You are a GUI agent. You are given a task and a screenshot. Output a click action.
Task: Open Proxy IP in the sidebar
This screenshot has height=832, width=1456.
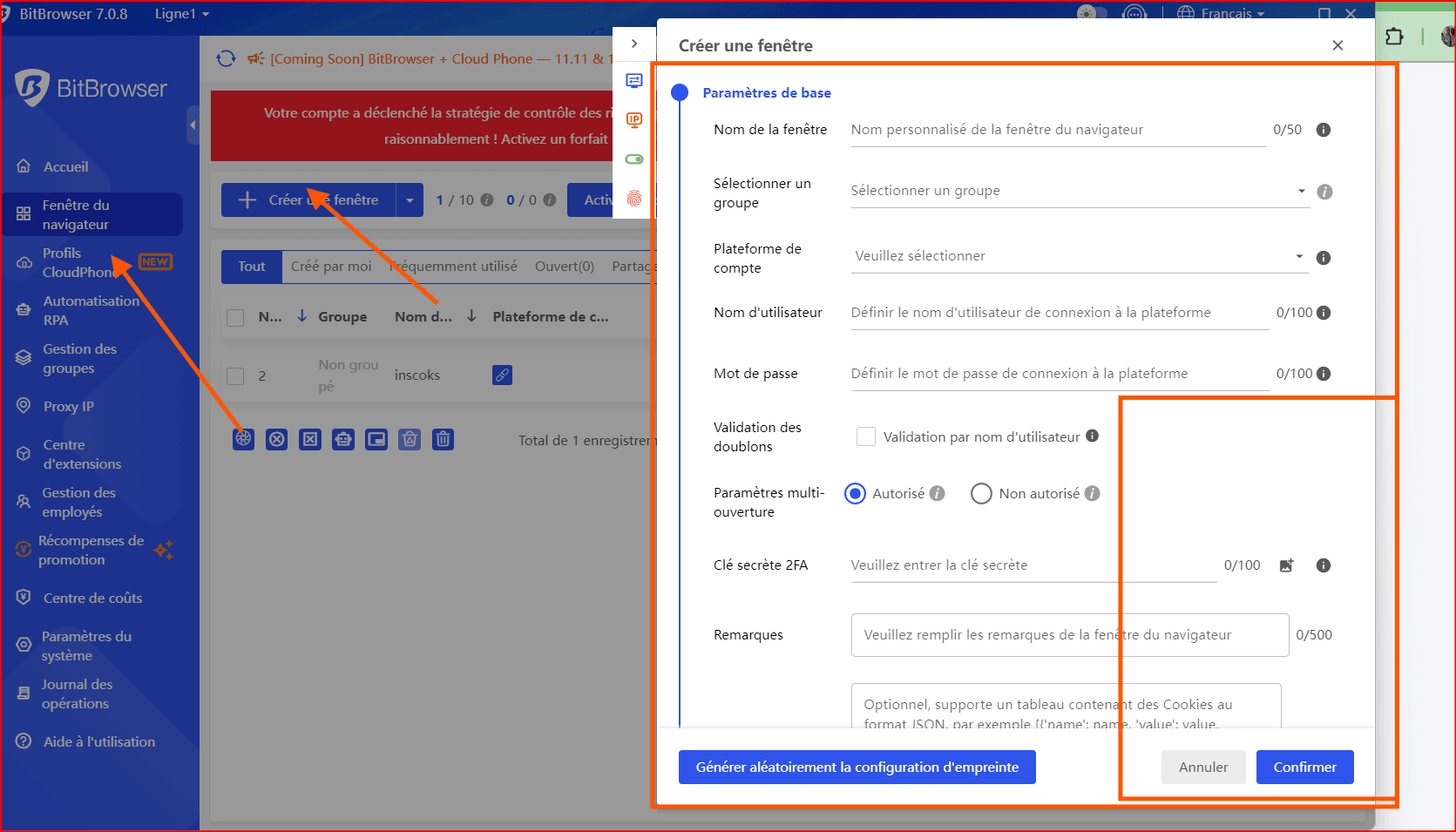click(69, 406)
